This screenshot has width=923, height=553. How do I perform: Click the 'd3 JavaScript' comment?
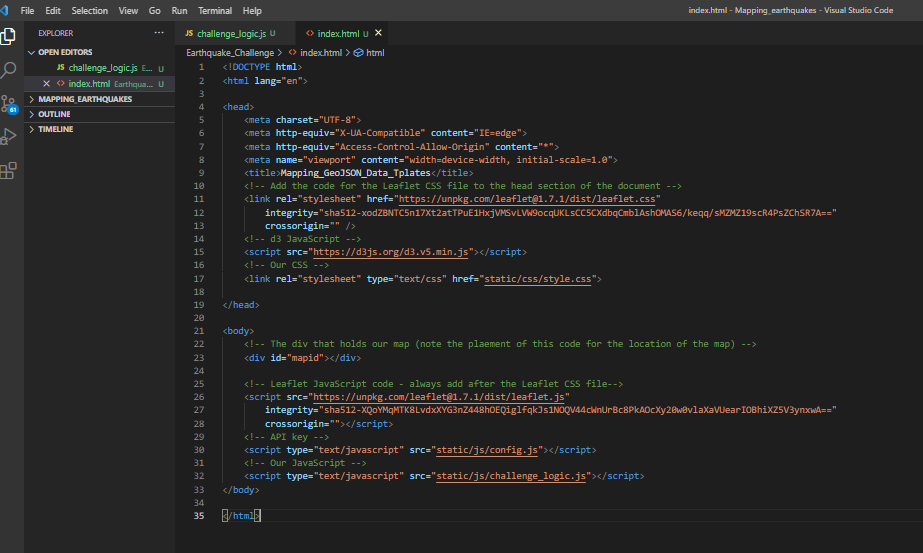pyautogui.click(x=303, y=239)
